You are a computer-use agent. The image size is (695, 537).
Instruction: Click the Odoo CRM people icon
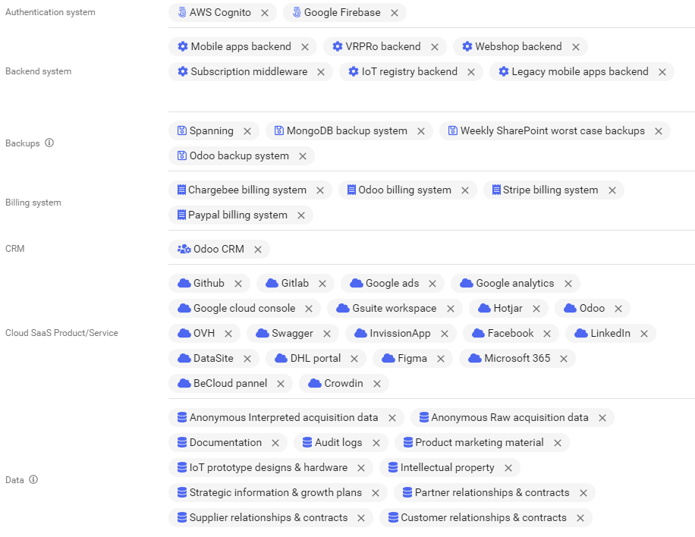(x=183, y=249)
